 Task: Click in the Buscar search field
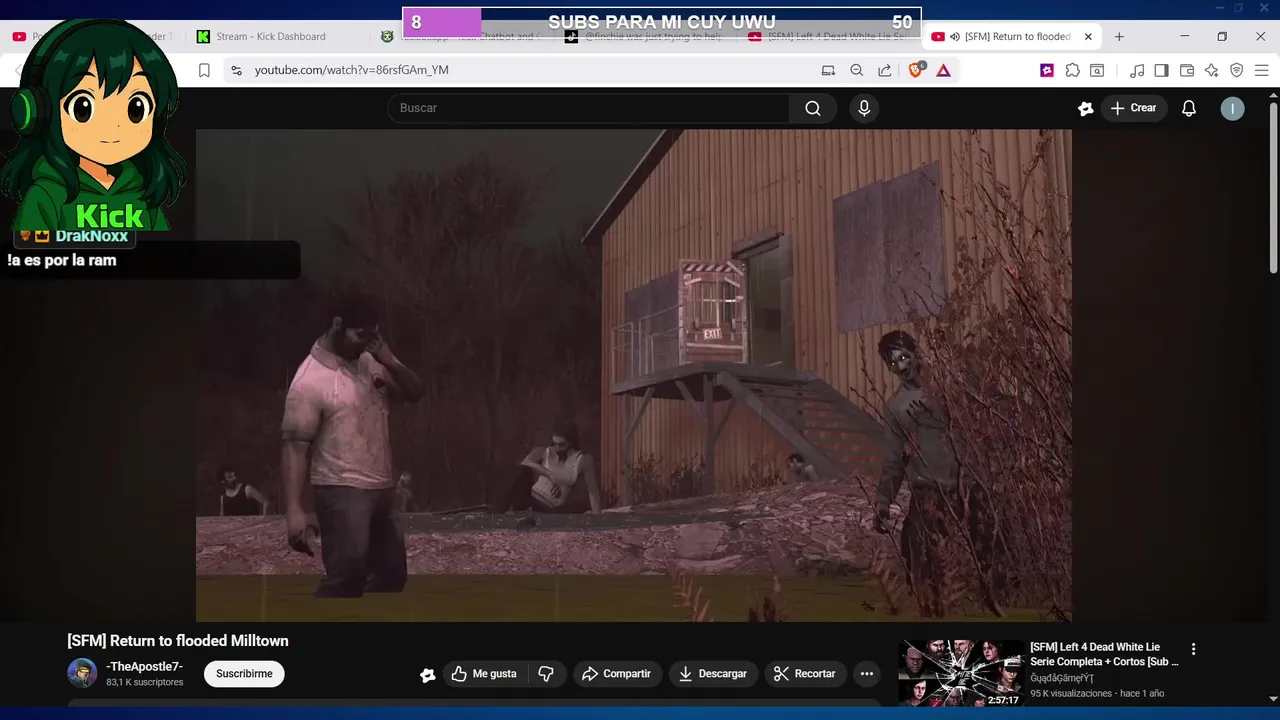pyautogui.click(x=588, y=108)
